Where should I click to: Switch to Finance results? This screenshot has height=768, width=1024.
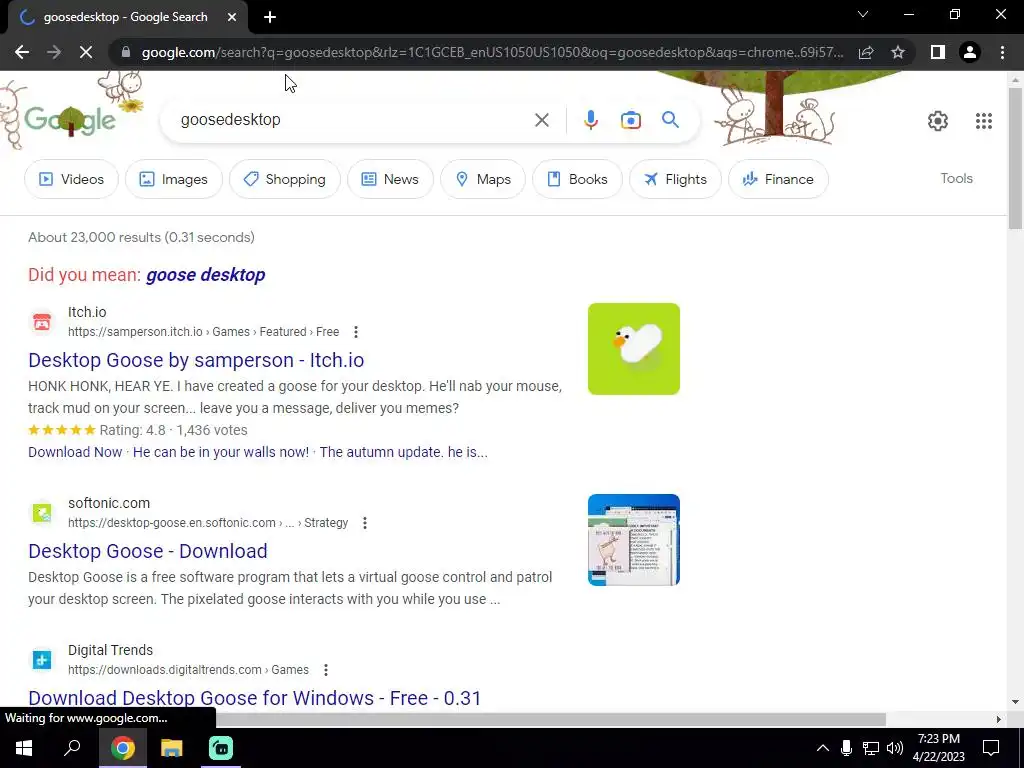point(778,179)
